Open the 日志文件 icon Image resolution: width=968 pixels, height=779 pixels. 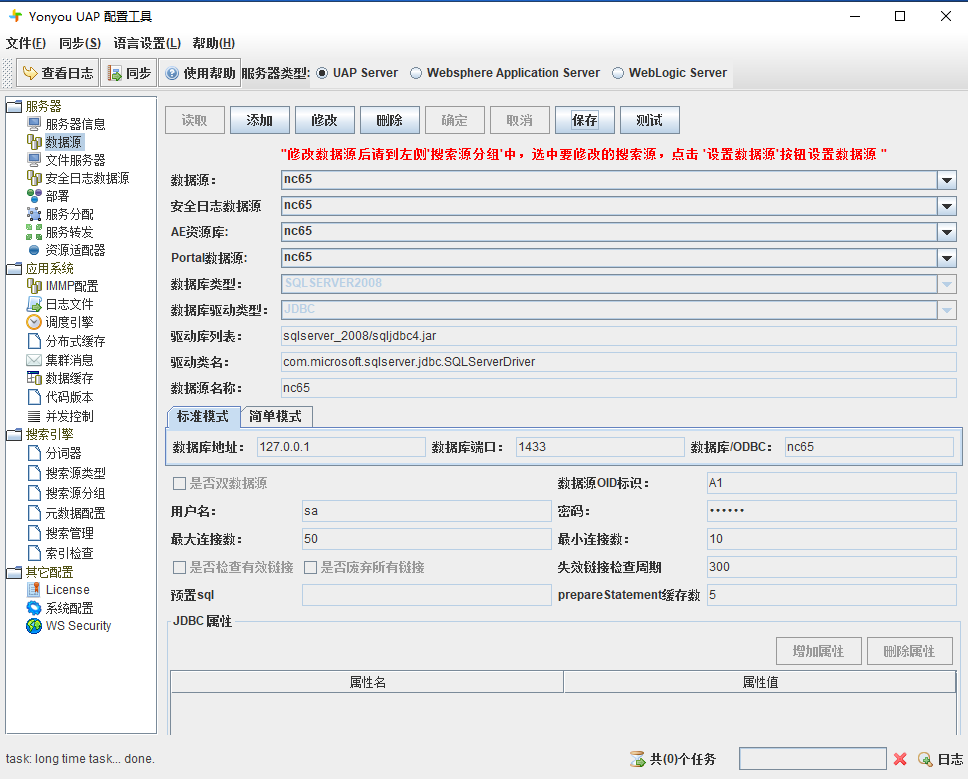click(34, 304)
